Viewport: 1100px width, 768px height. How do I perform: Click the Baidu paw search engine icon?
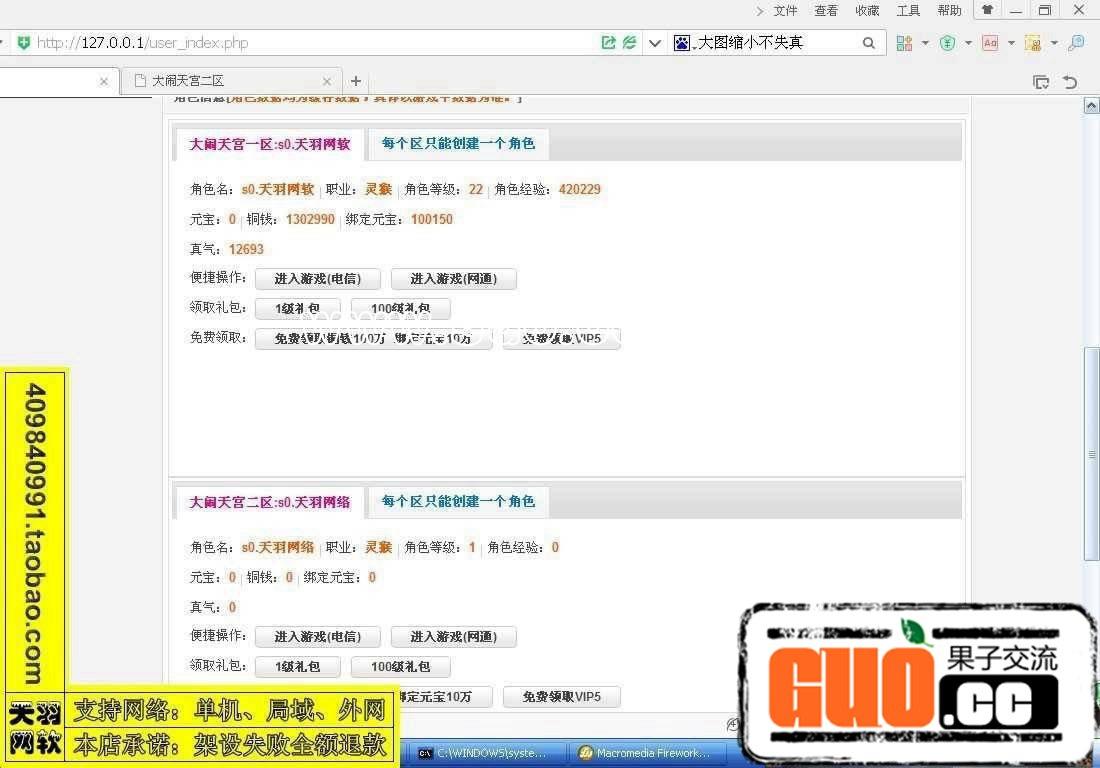click(682, 43)
